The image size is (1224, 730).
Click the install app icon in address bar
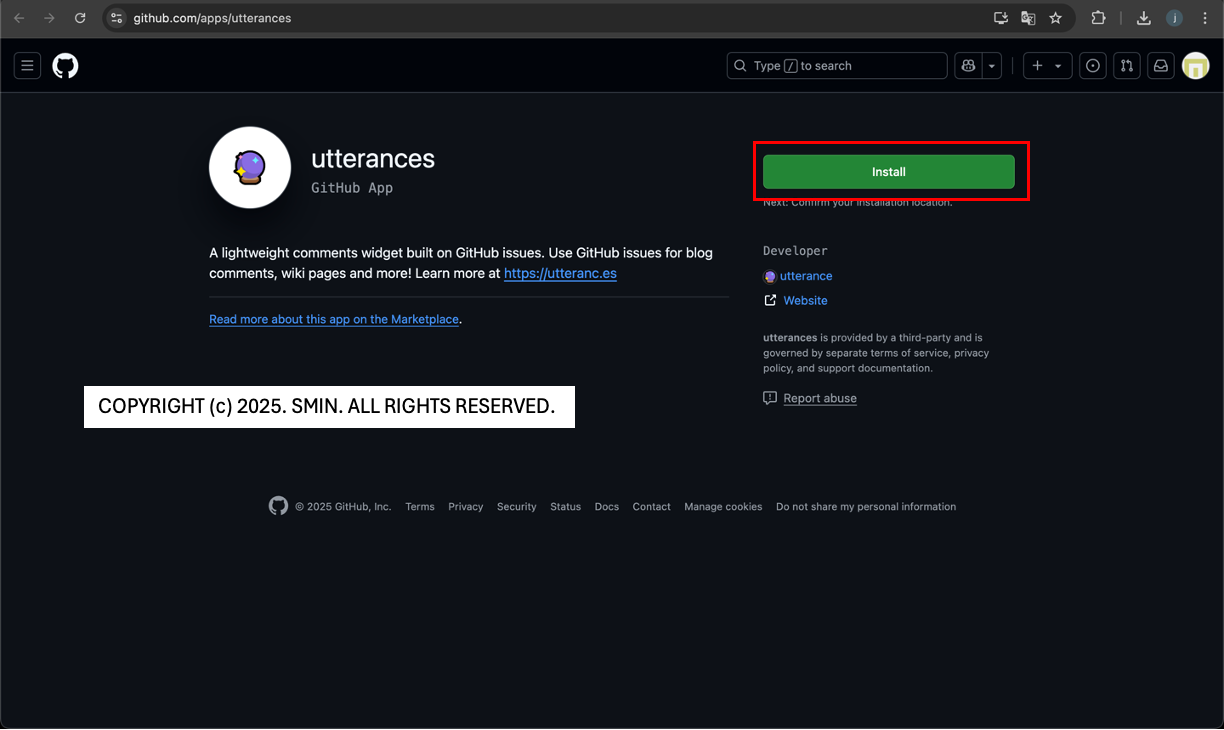click(1000, 18)
